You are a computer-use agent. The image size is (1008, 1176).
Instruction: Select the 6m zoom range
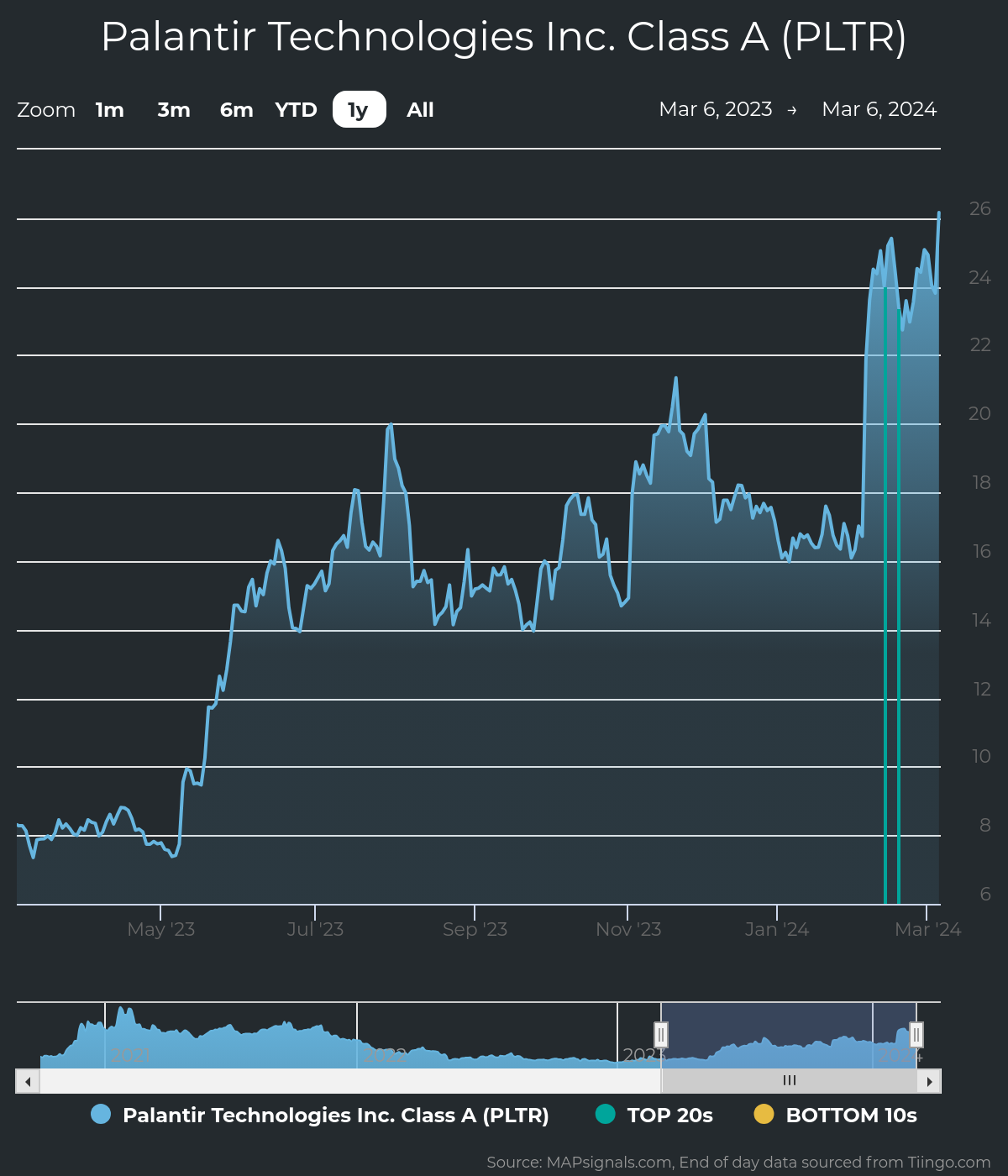(x=236, y=110)
